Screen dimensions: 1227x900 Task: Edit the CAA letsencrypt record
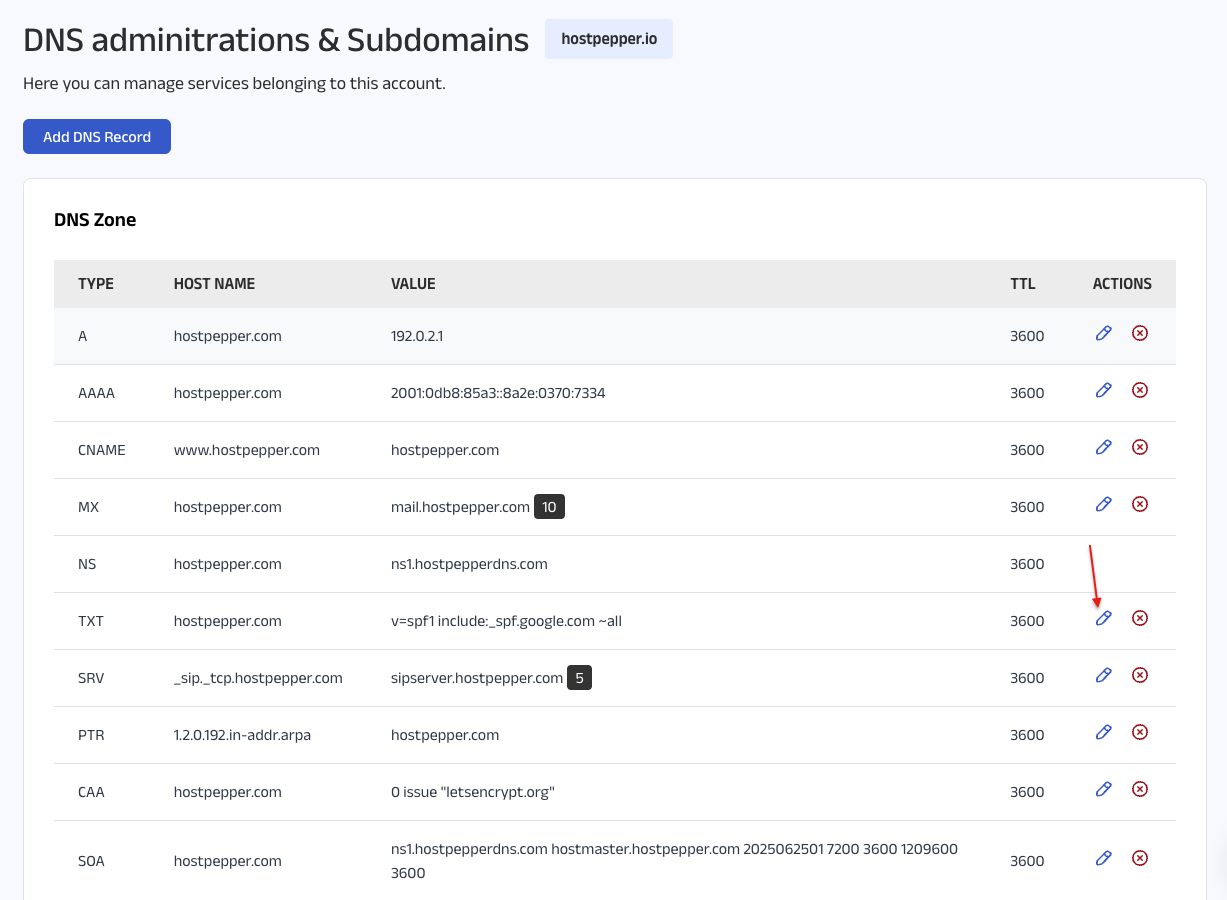1104,789
